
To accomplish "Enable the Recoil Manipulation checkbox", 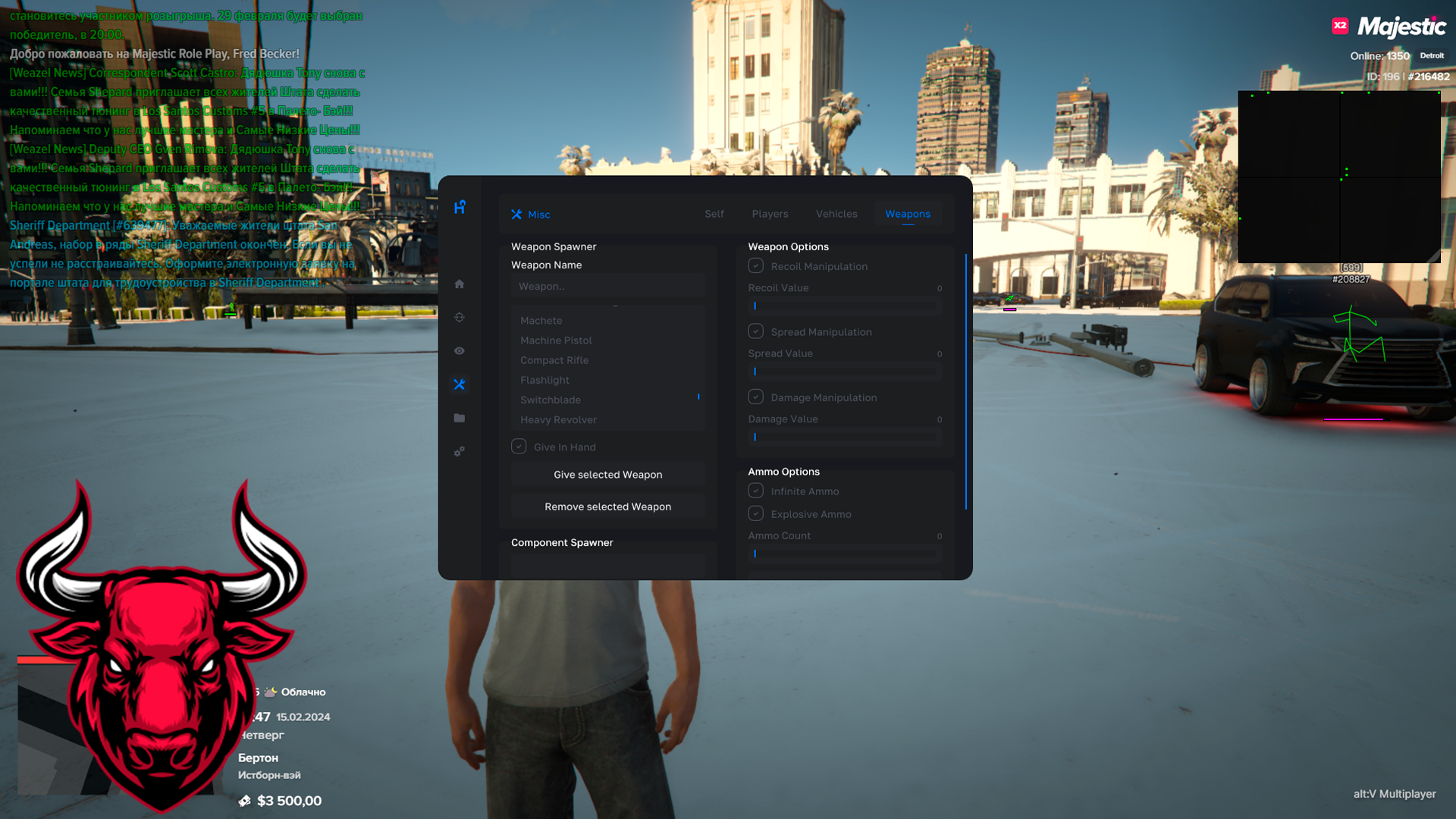I will (x=755, y=265).
